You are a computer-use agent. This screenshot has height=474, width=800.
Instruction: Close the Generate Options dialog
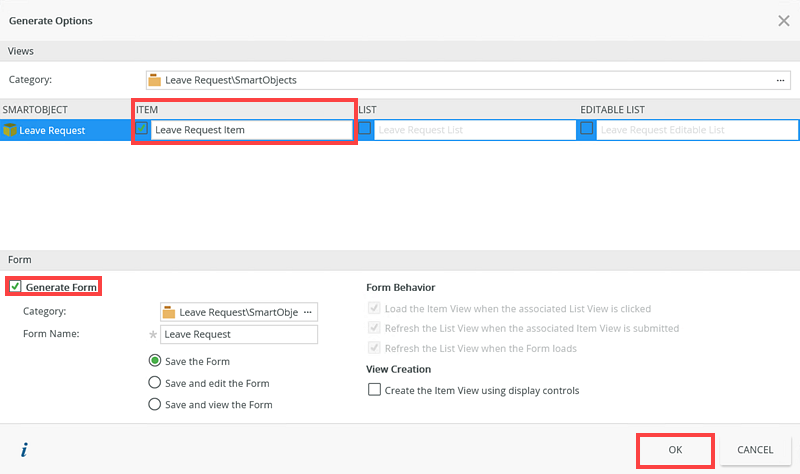783,20
